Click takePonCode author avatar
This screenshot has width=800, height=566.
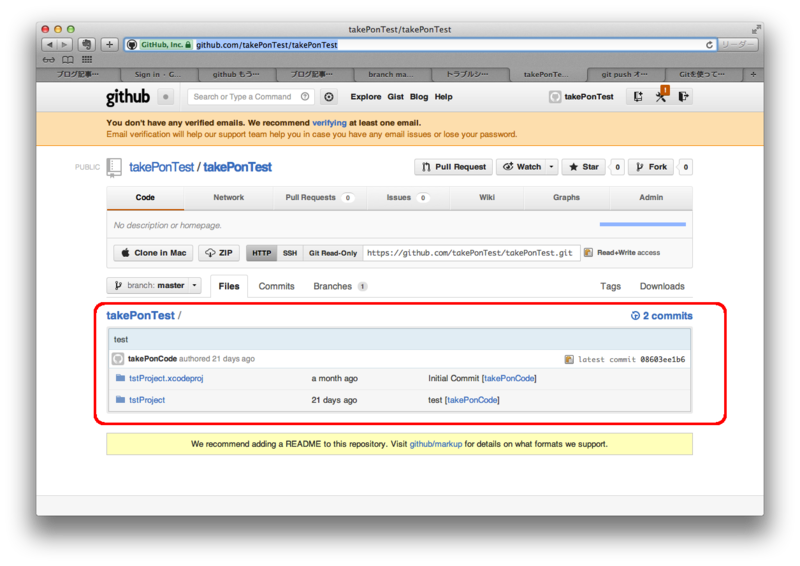(x=118, y=359)
